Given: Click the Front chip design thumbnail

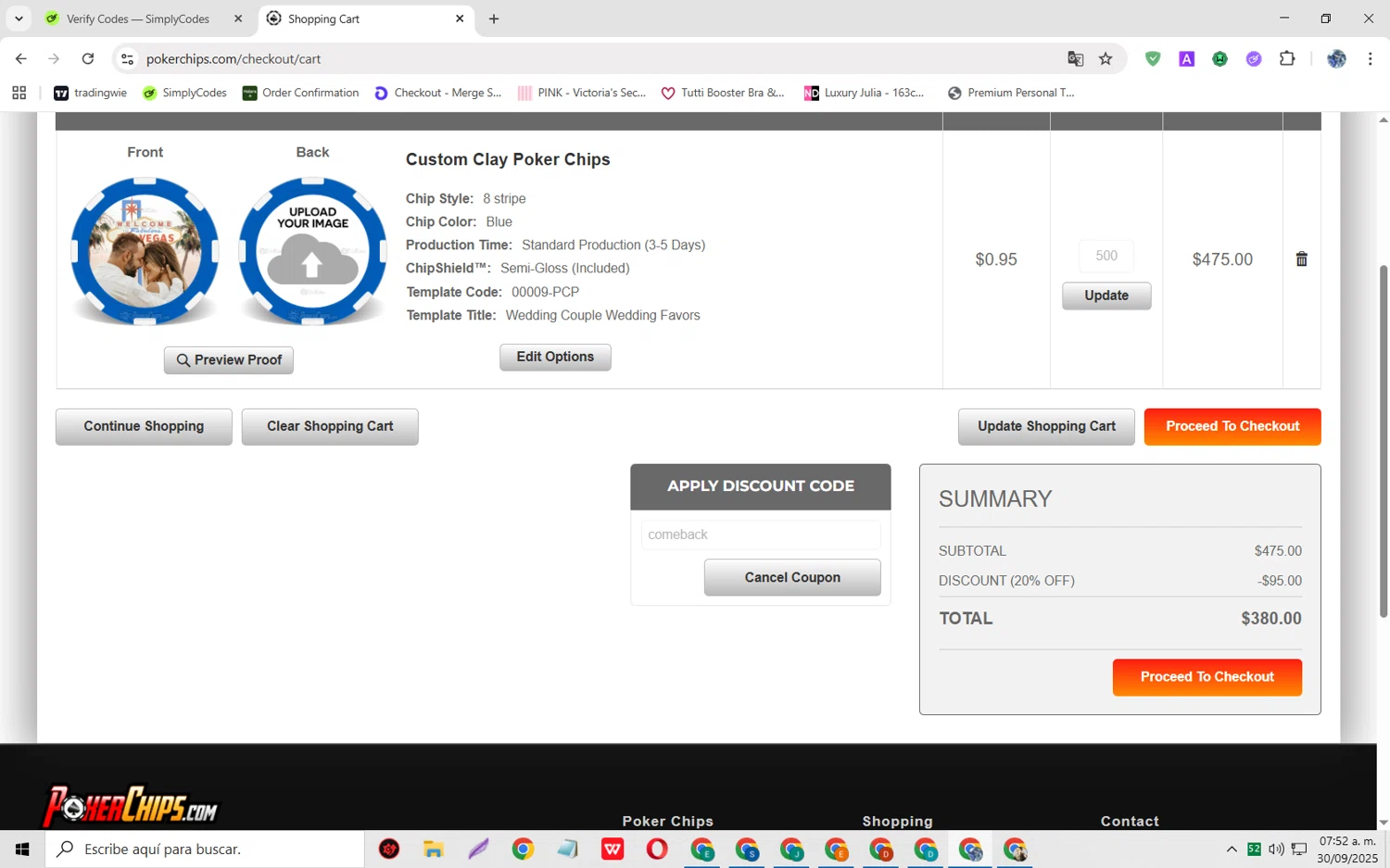Looking at the screenshot, I should (x=145, y=251).
